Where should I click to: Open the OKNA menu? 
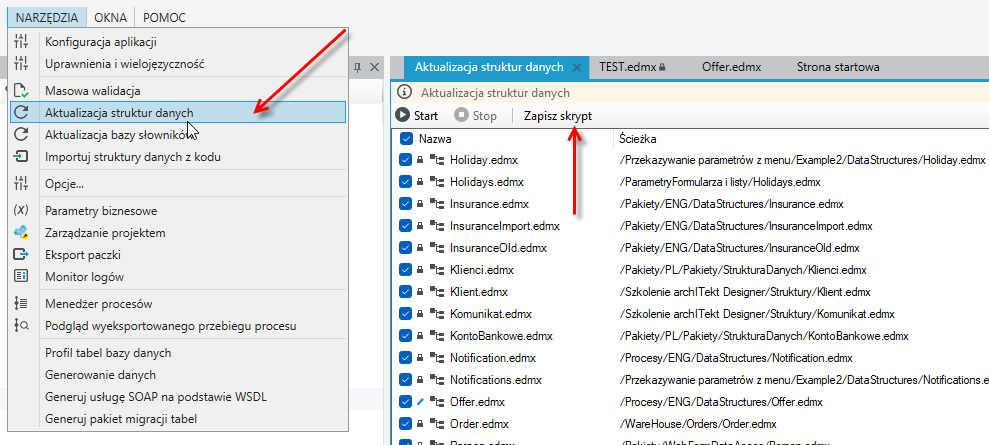110,18
